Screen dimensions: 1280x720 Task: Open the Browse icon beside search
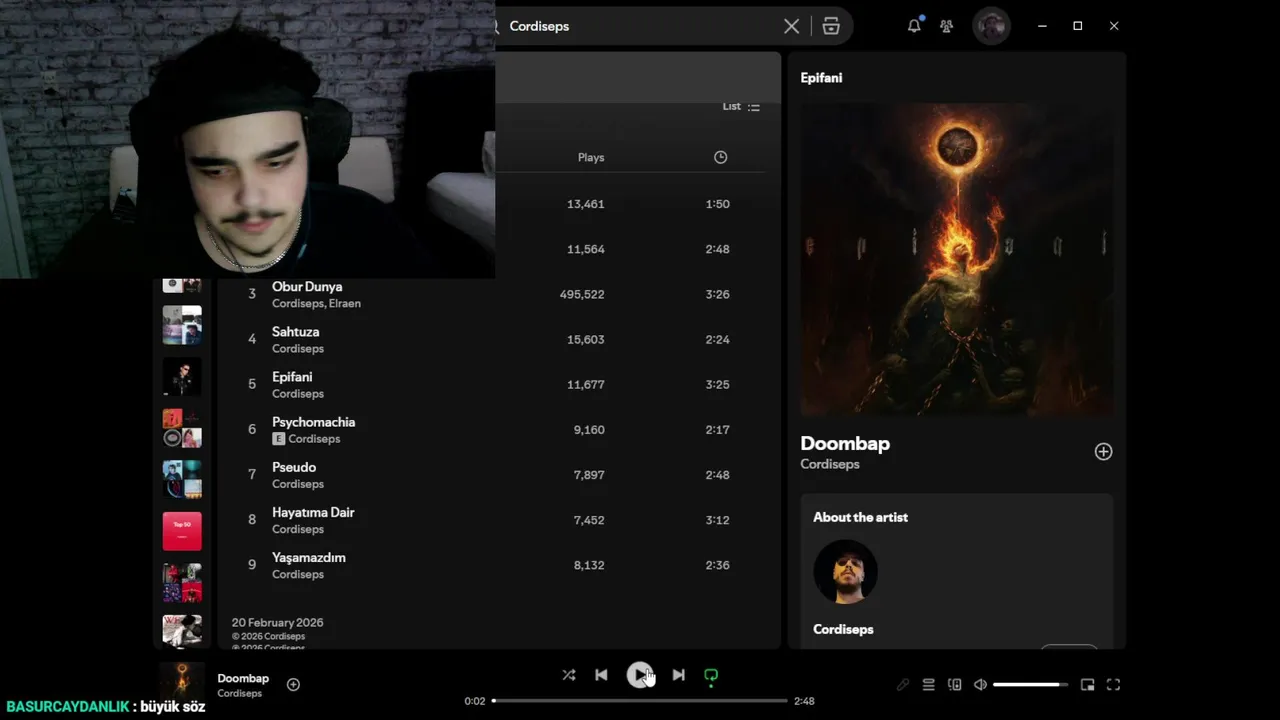pos(831,26)
